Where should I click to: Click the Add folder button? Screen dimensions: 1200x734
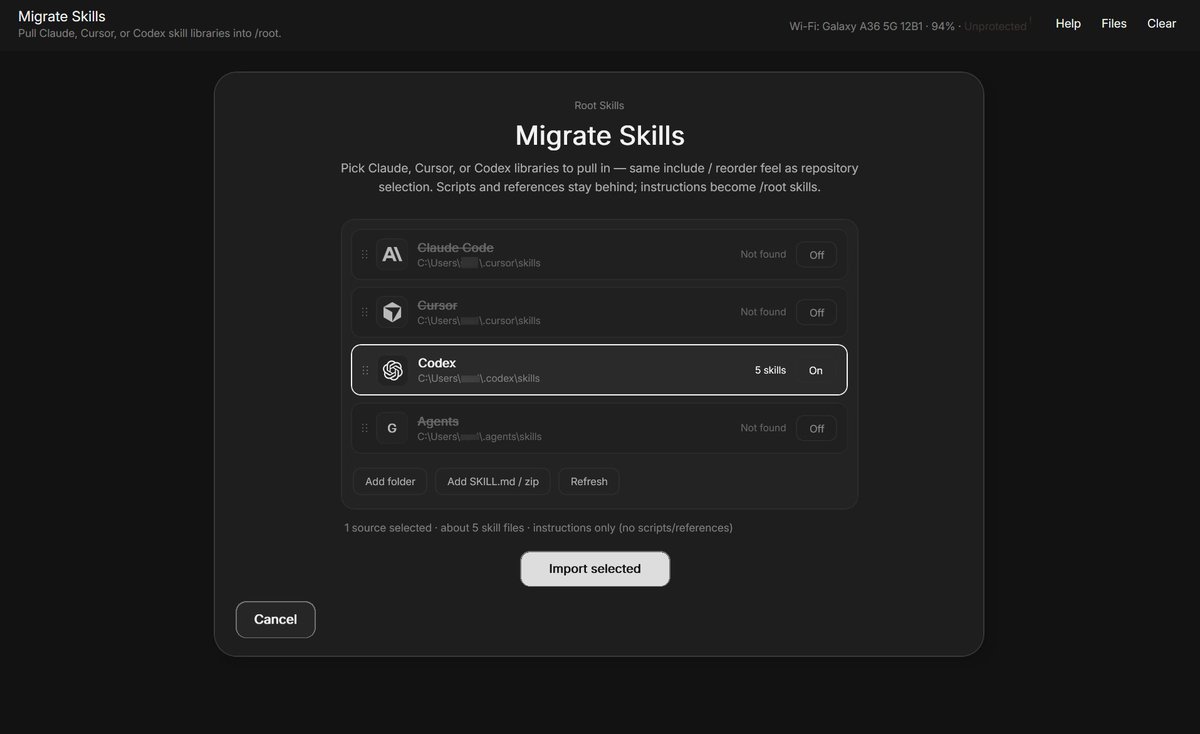(390, 481)
